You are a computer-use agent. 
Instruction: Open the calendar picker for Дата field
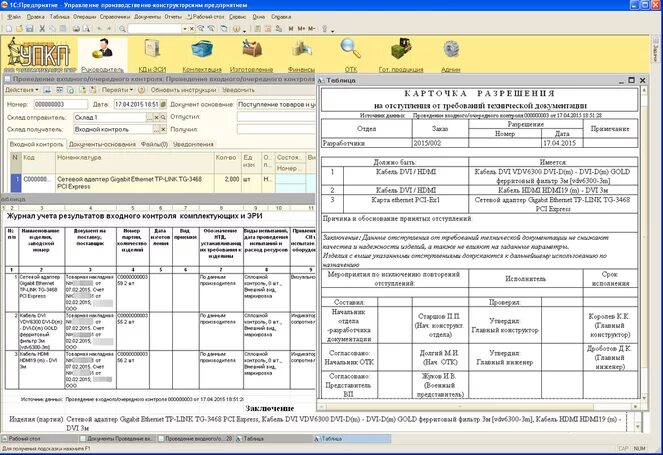(163, 104)
